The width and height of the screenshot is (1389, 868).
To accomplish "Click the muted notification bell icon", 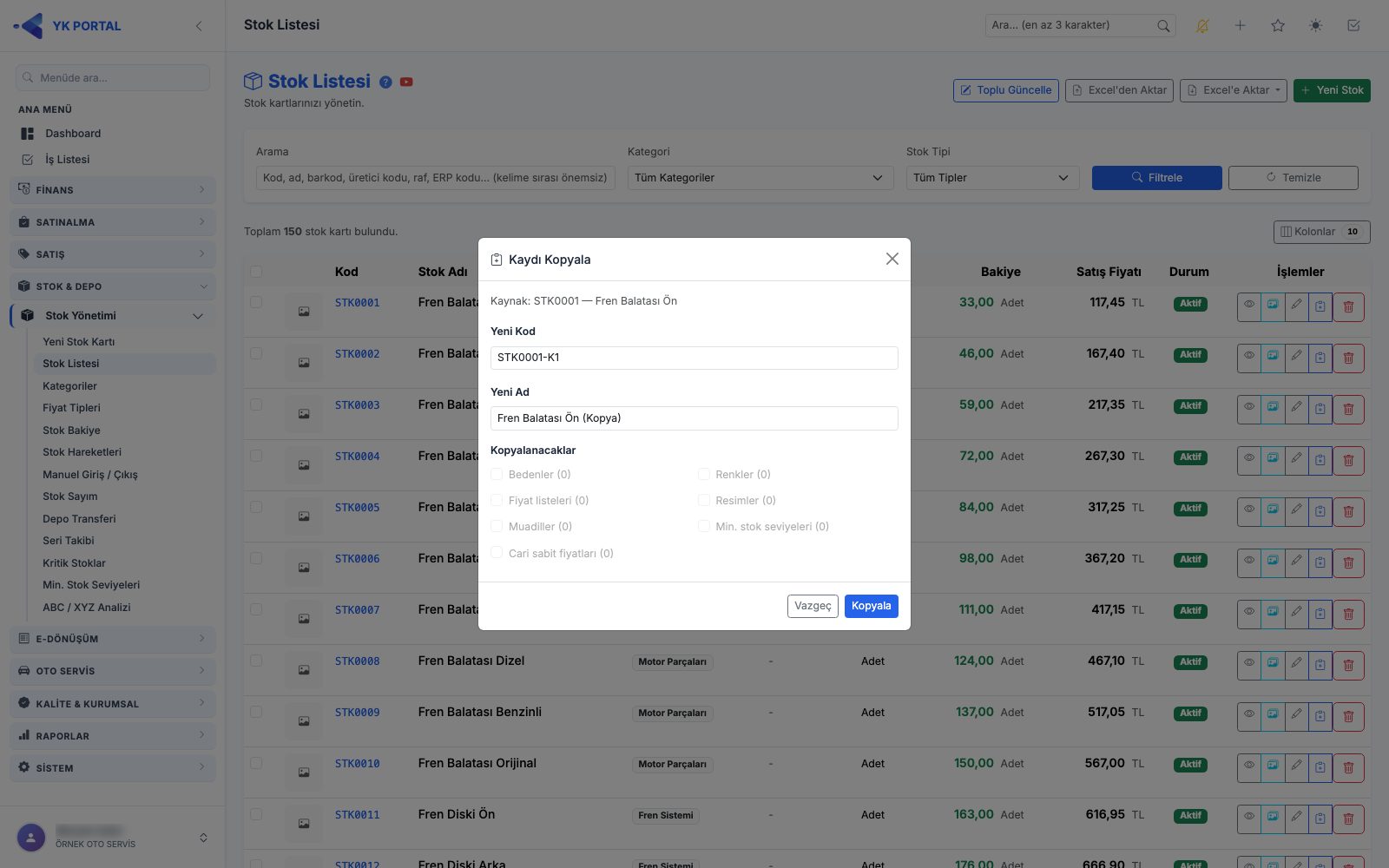I will [x=1202, y=26].
